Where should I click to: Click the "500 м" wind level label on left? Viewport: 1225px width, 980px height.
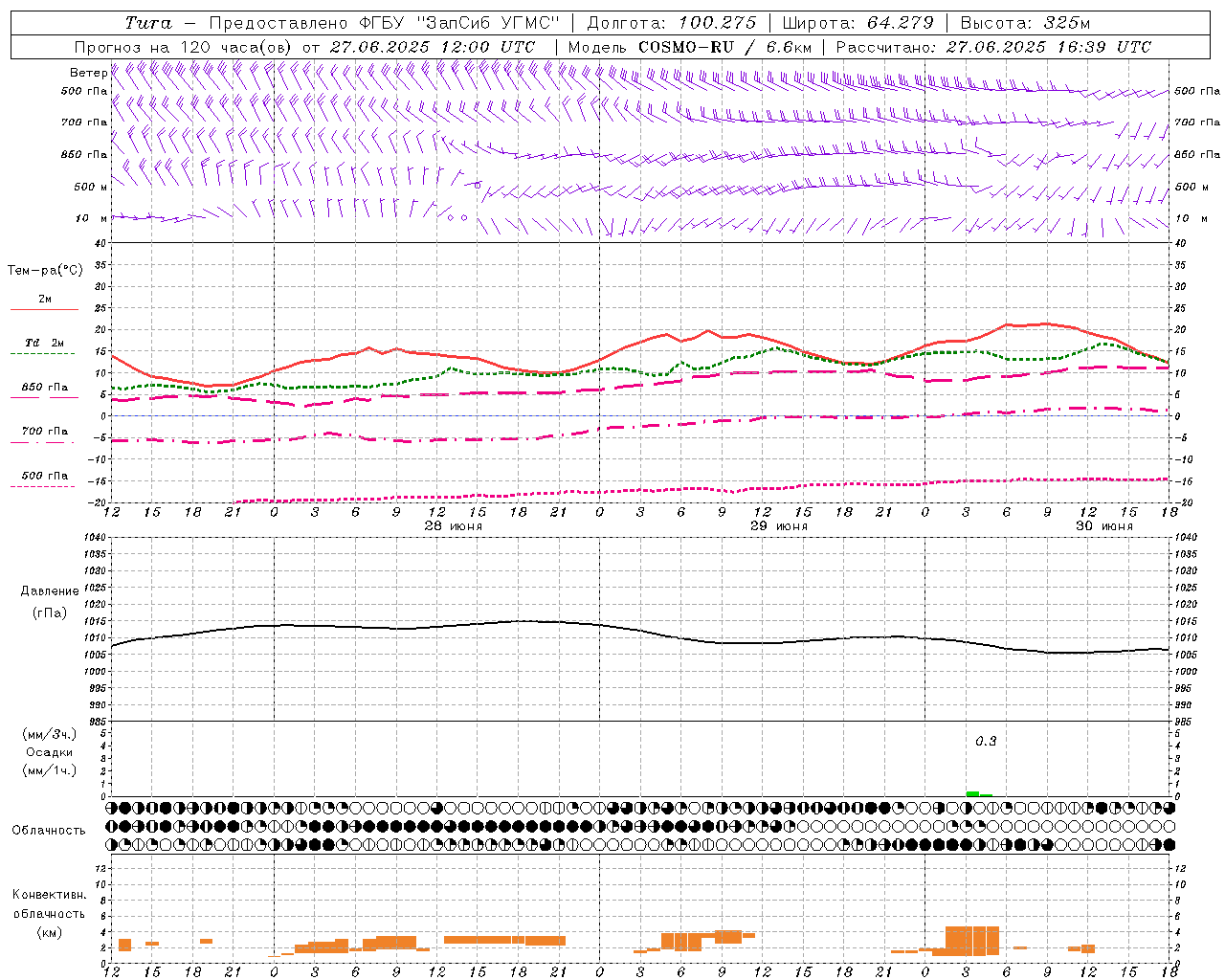point(91,187)
